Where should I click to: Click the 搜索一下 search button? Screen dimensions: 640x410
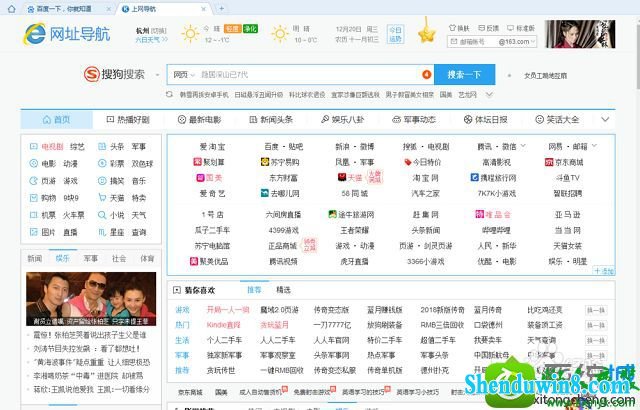[464, 74]
